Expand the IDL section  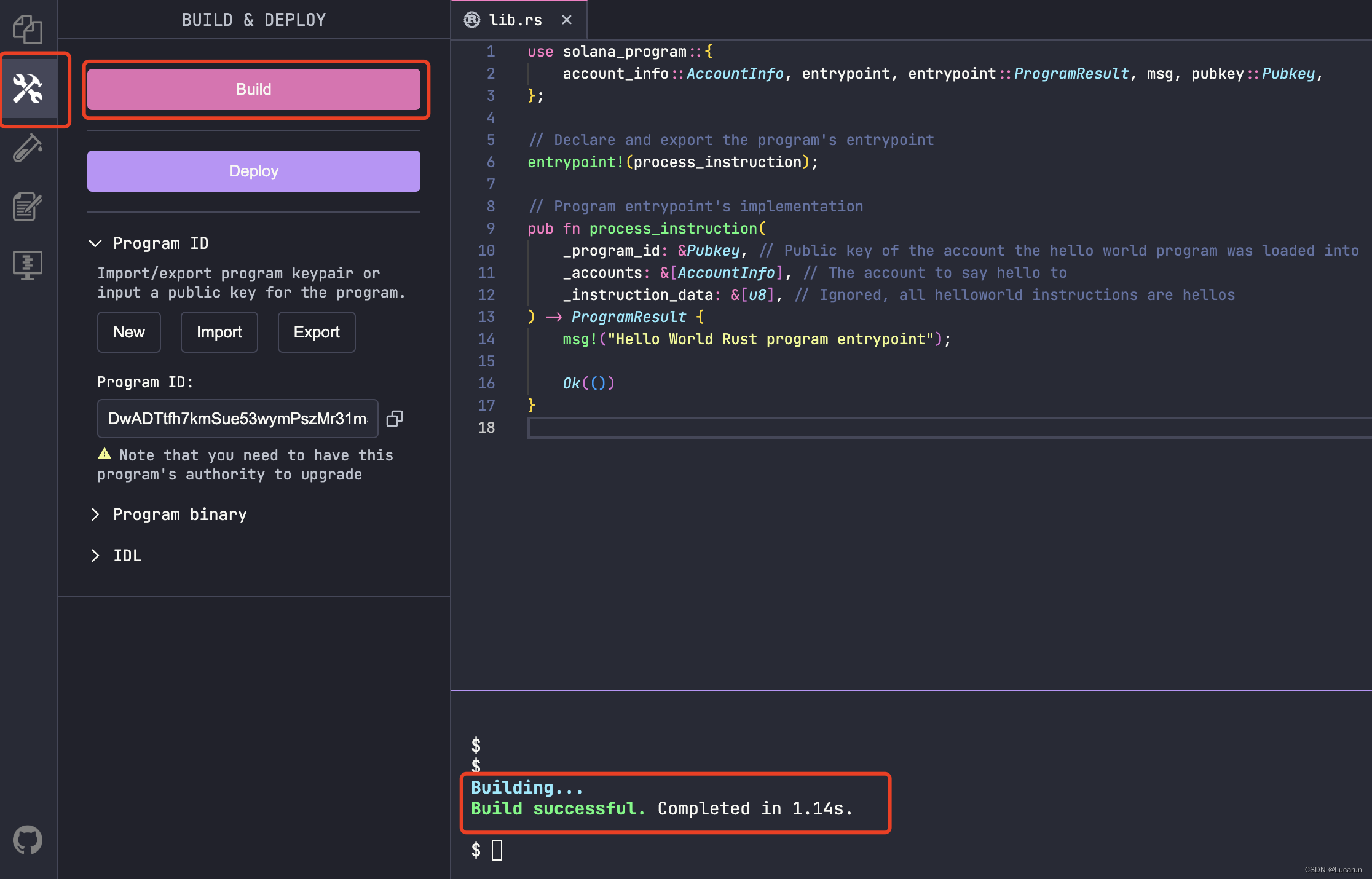(x=95, y=556)
